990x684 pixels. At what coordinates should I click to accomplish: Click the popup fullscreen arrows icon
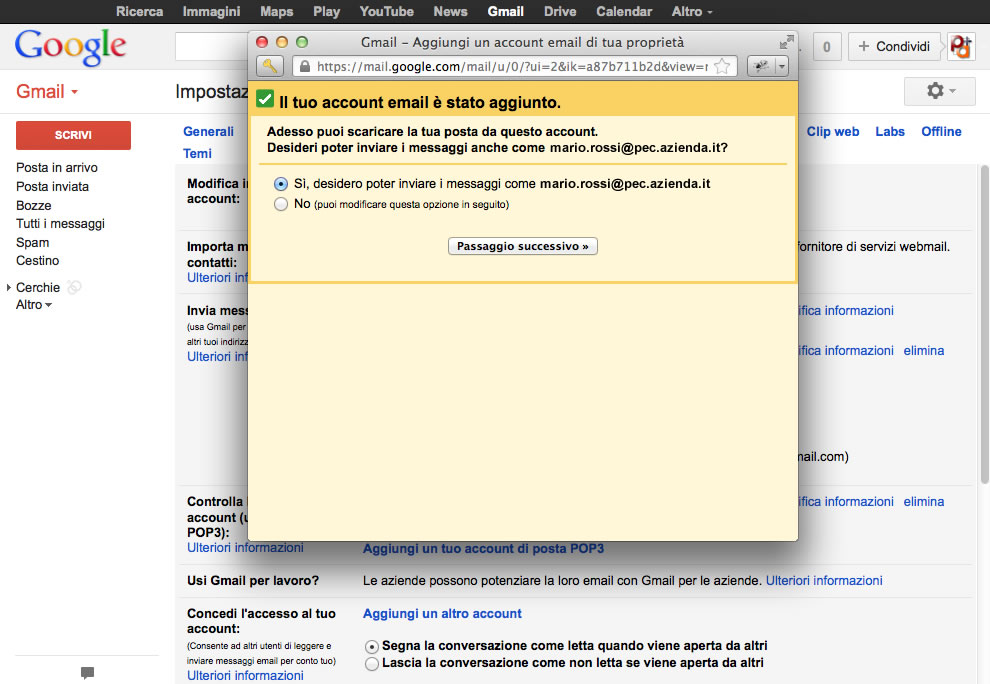(x=787, y=42)
